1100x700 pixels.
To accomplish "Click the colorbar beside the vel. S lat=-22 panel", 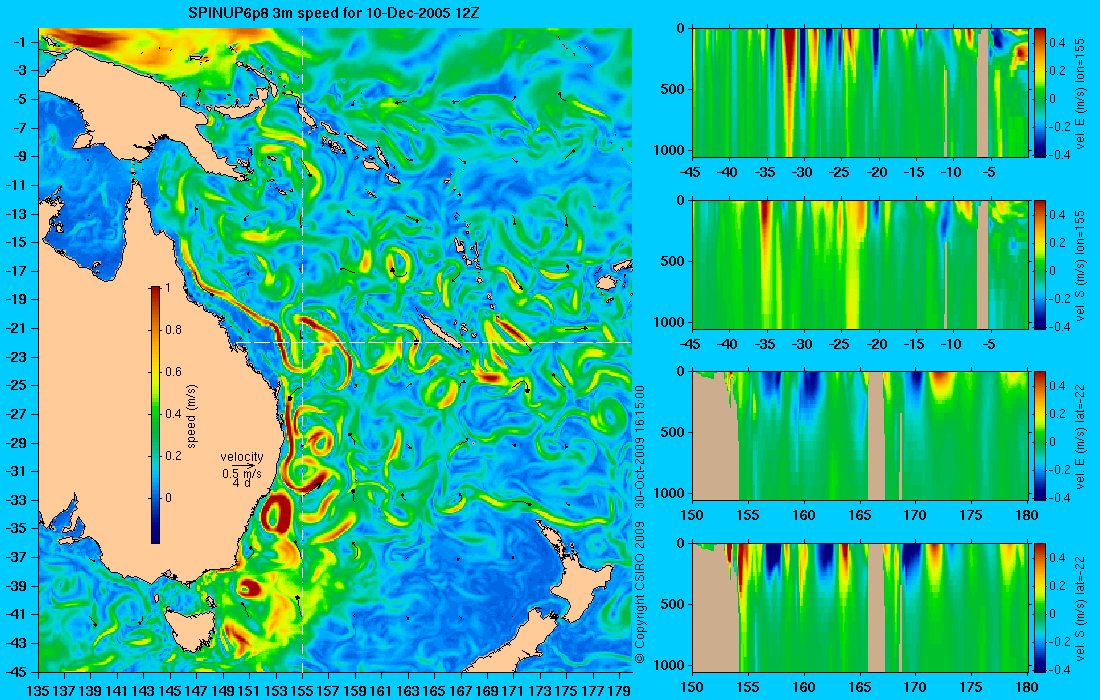I will point(1040,607).
